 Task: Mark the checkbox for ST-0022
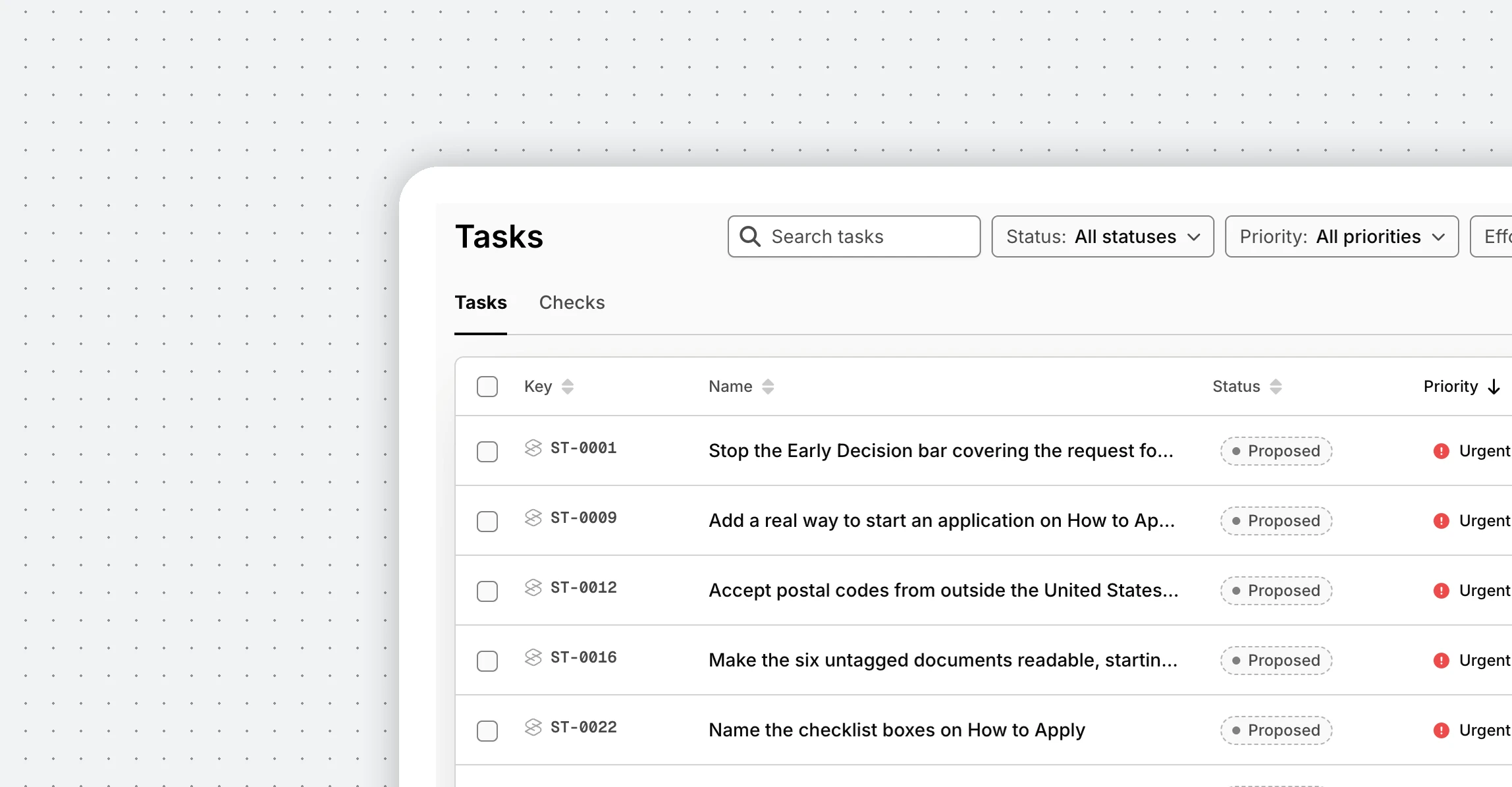click(487, 731)
